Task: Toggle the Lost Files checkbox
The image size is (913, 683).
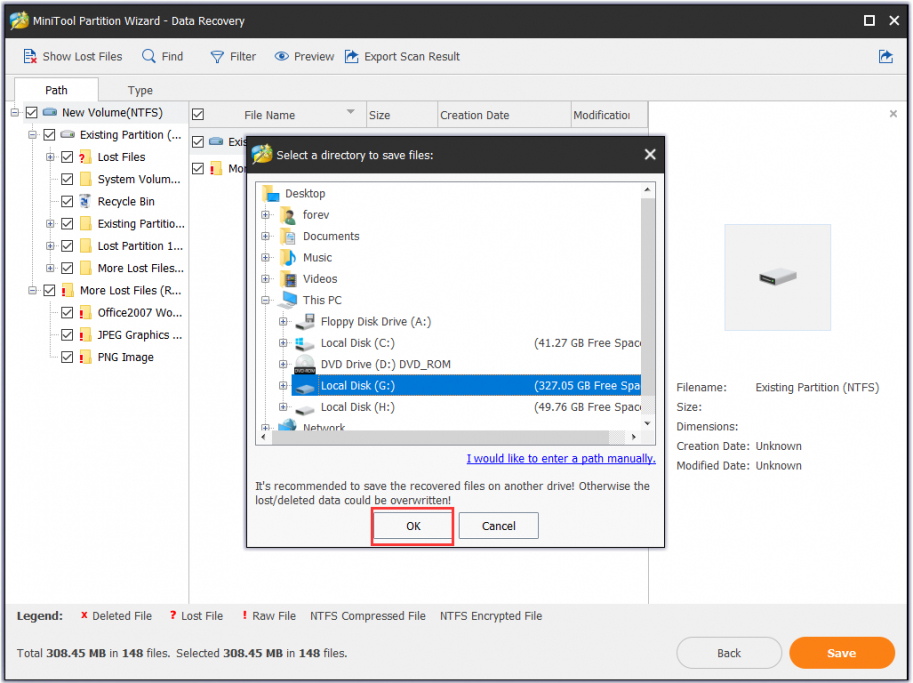Action: point(67,157)
